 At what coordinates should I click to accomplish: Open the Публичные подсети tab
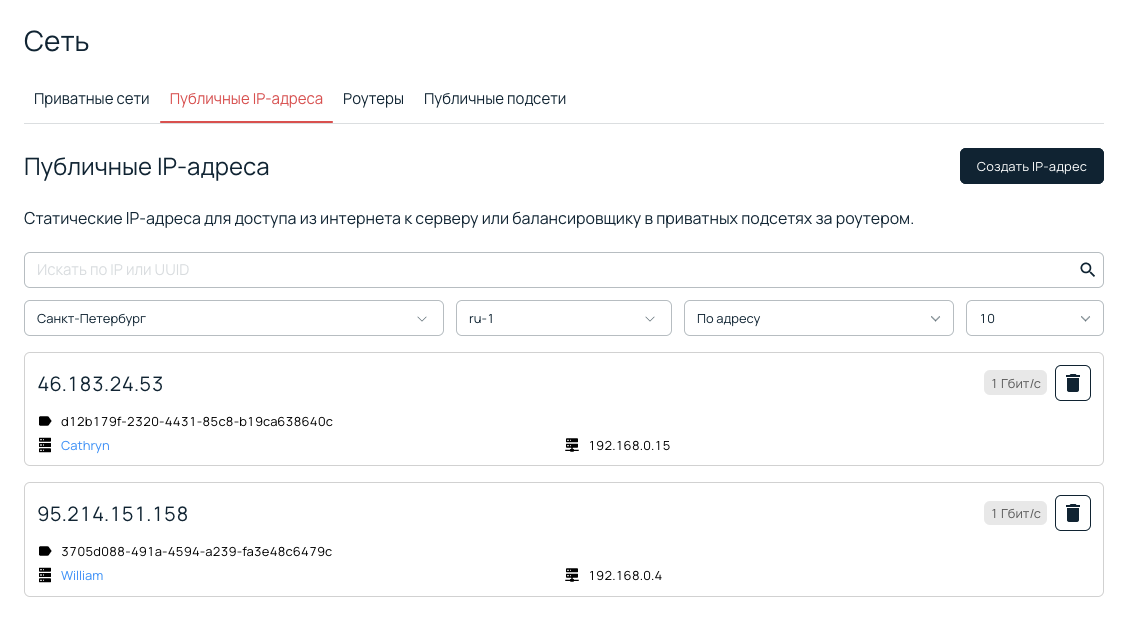point(494,98)
